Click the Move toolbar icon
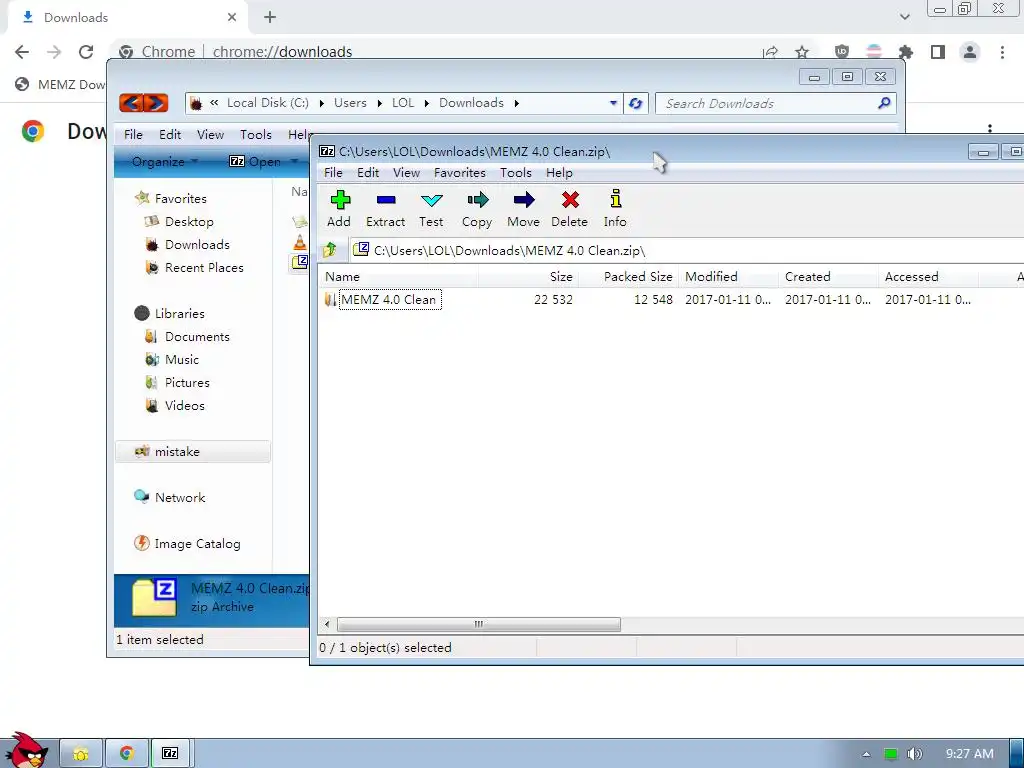This screenshot has width=1024, height=768. click(524, 210)
